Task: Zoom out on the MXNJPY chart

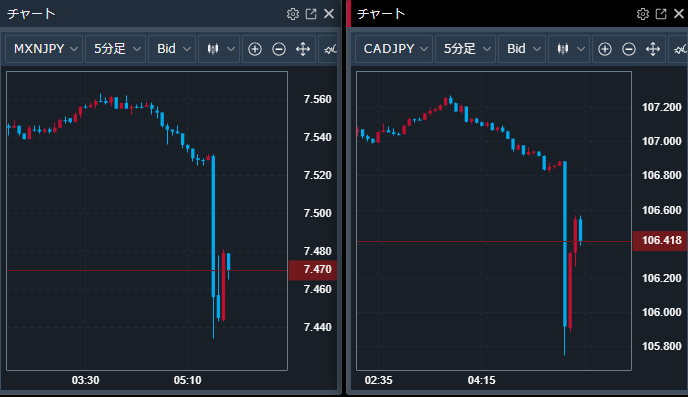Action: click(x=279, y=49)
